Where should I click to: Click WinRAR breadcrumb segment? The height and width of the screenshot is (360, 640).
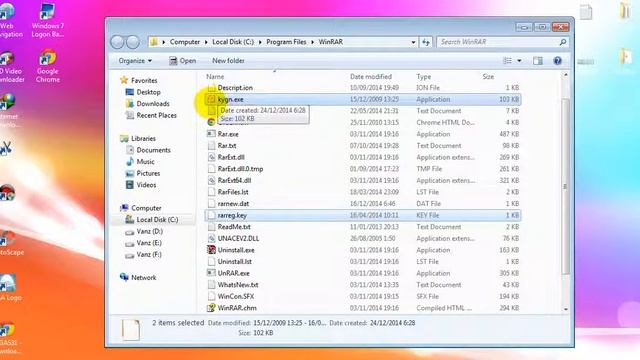[331, 42]
